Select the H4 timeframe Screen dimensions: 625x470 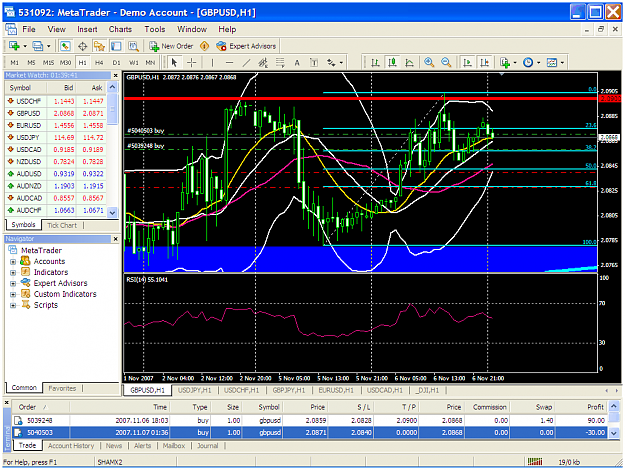(99, 63)
